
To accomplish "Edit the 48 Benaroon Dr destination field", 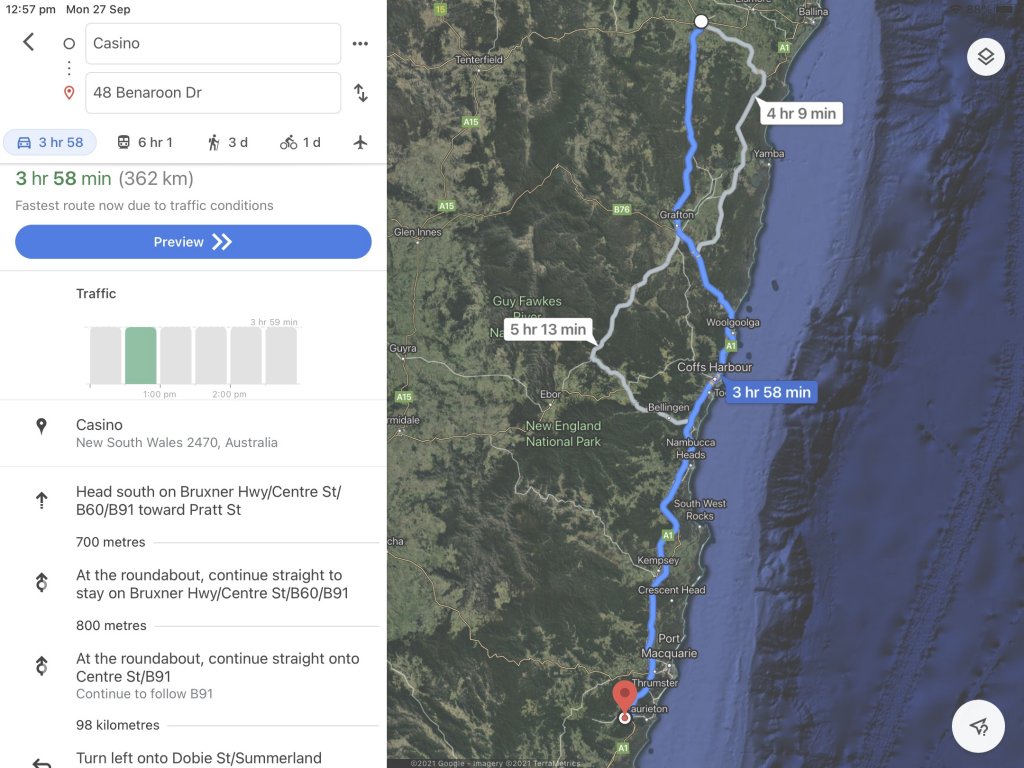I will (x=213, y=93).
